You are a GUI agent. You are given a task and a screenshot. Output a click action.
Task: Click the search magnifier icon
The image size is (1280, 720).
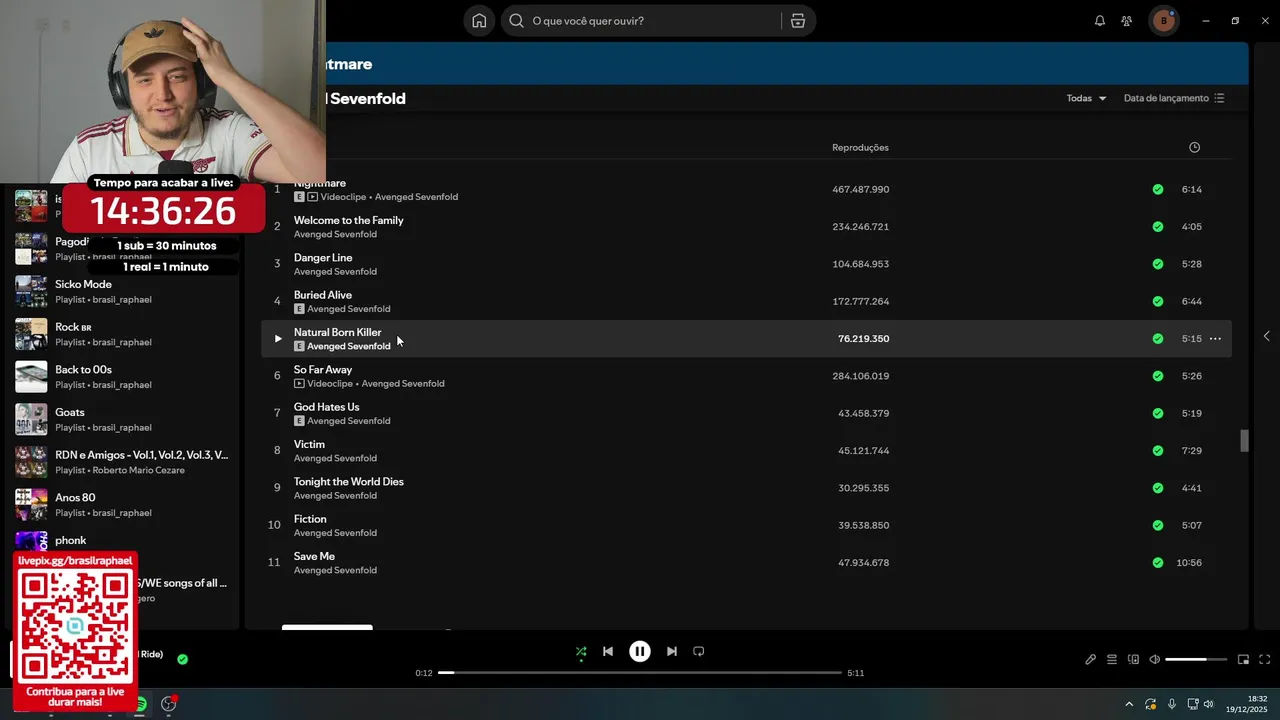point(517,21)
